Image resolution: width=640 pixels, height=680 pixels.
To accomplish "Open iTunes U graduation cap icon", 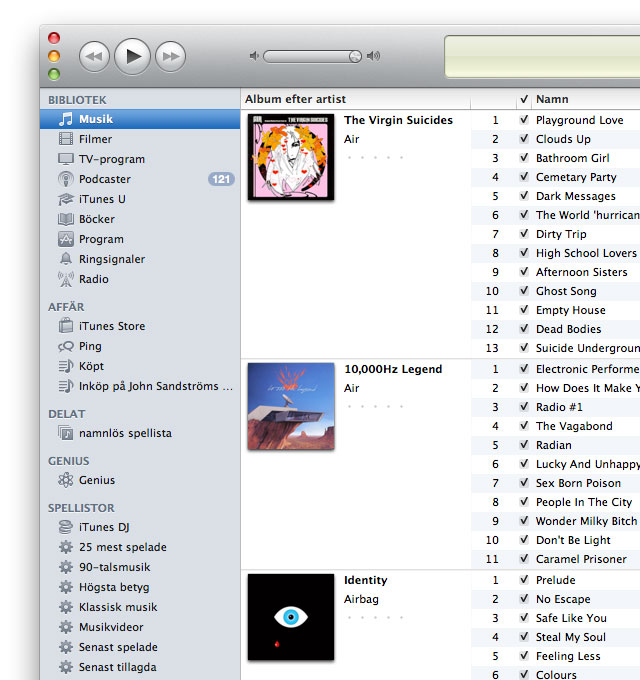I will pos(65,199).
